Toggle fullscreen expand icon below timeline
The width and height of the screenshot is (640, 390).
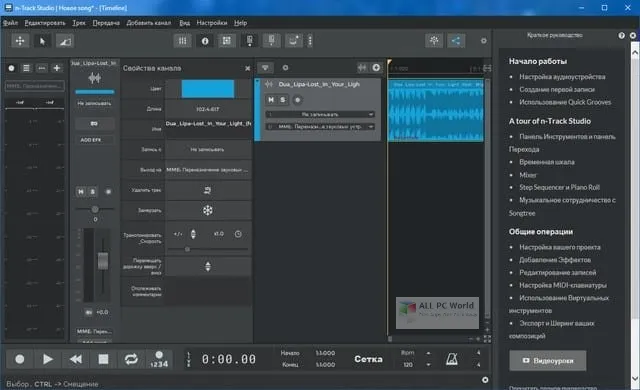tap(487, 339)
